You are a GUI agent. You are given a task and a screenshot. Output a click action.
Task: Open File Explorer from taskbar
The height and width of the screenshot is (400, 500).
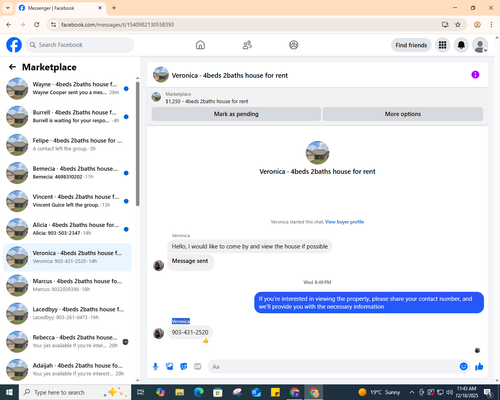(180, 392)
